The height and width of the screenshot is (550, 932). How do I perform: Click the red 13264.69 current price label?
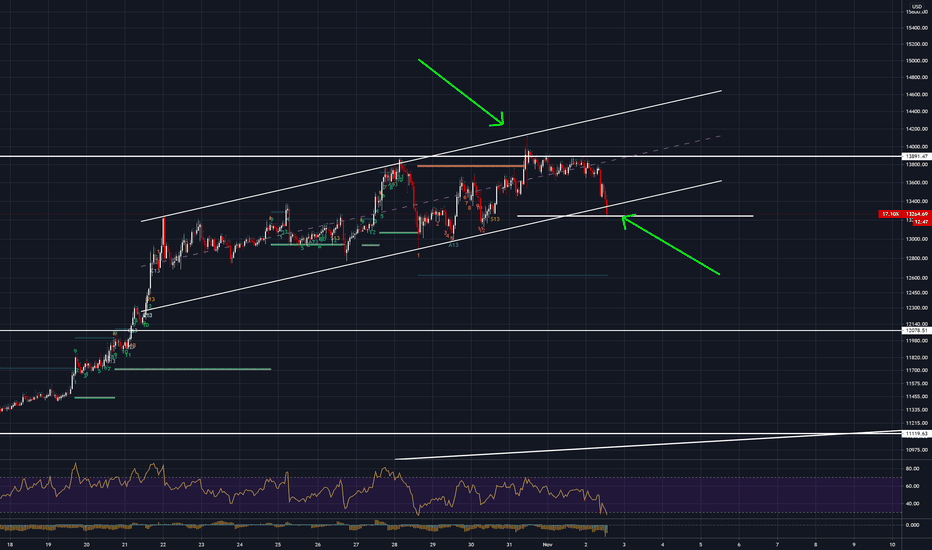(917, 214)
